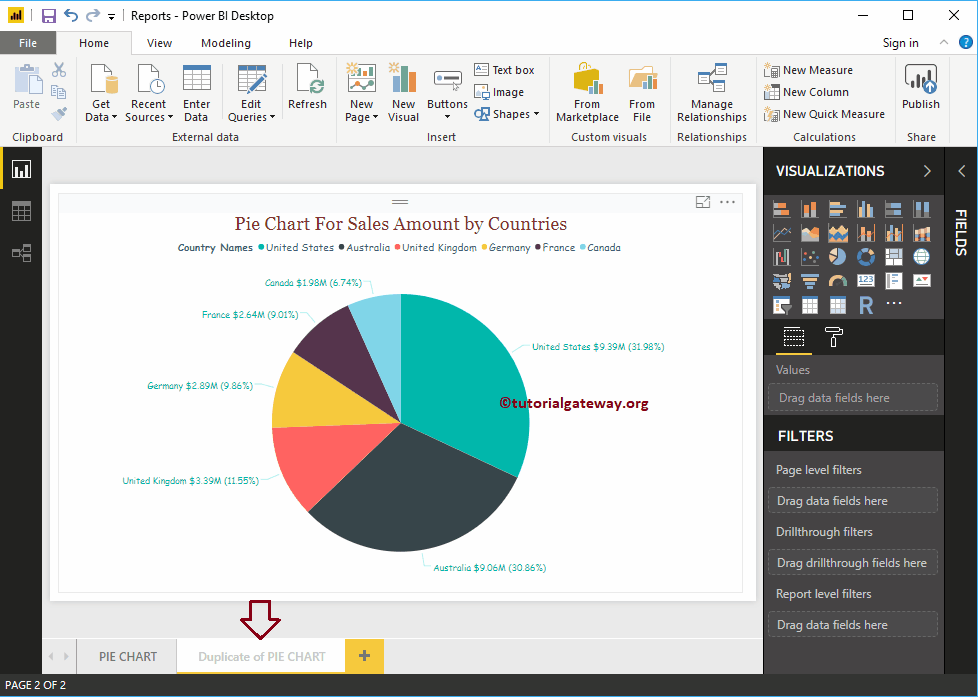Viewport: 978px width, 697px height.
Task: Select the Treemap visualization icon
Action: [893, 256]
